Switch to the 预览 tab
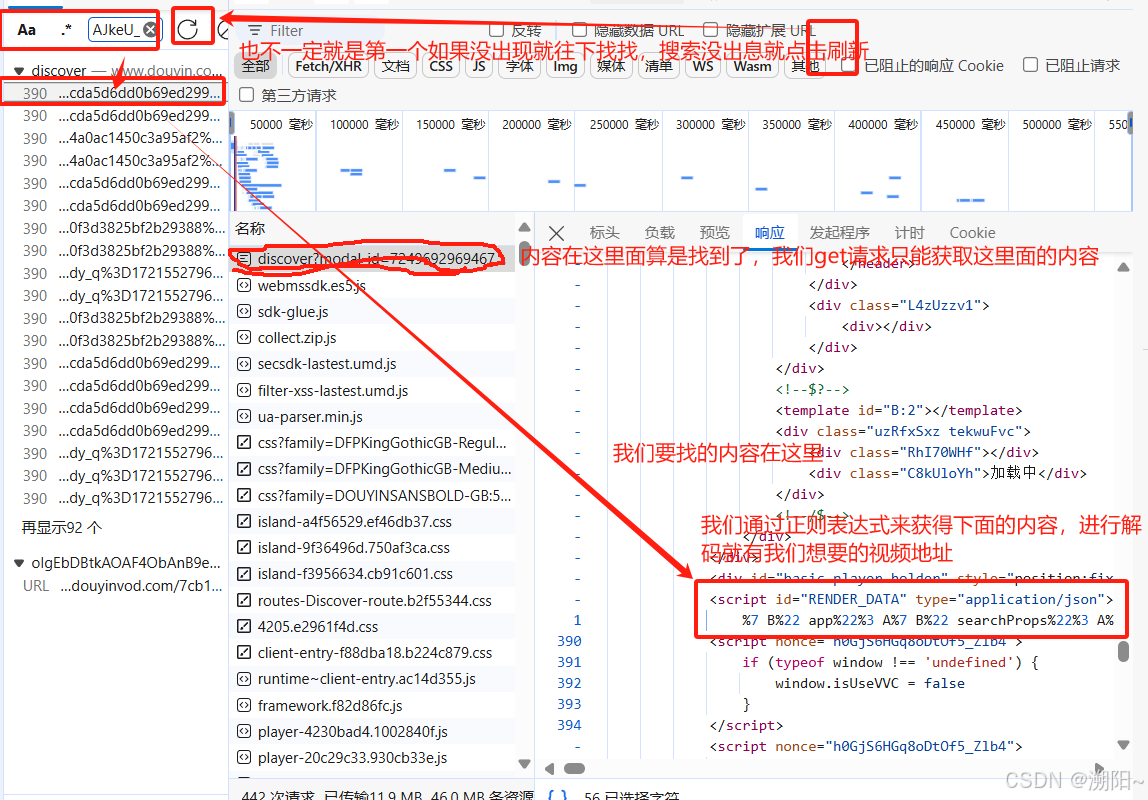 click(714, 233)
